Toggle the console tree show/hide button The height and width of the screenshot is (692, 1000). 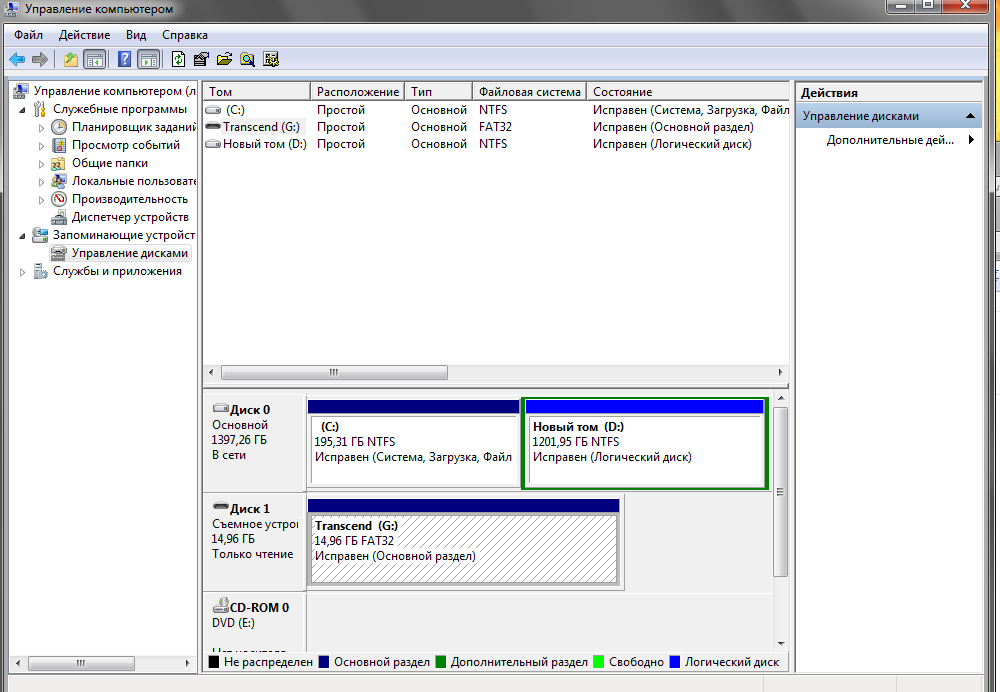pyautogui.click(x=95, y=59)
